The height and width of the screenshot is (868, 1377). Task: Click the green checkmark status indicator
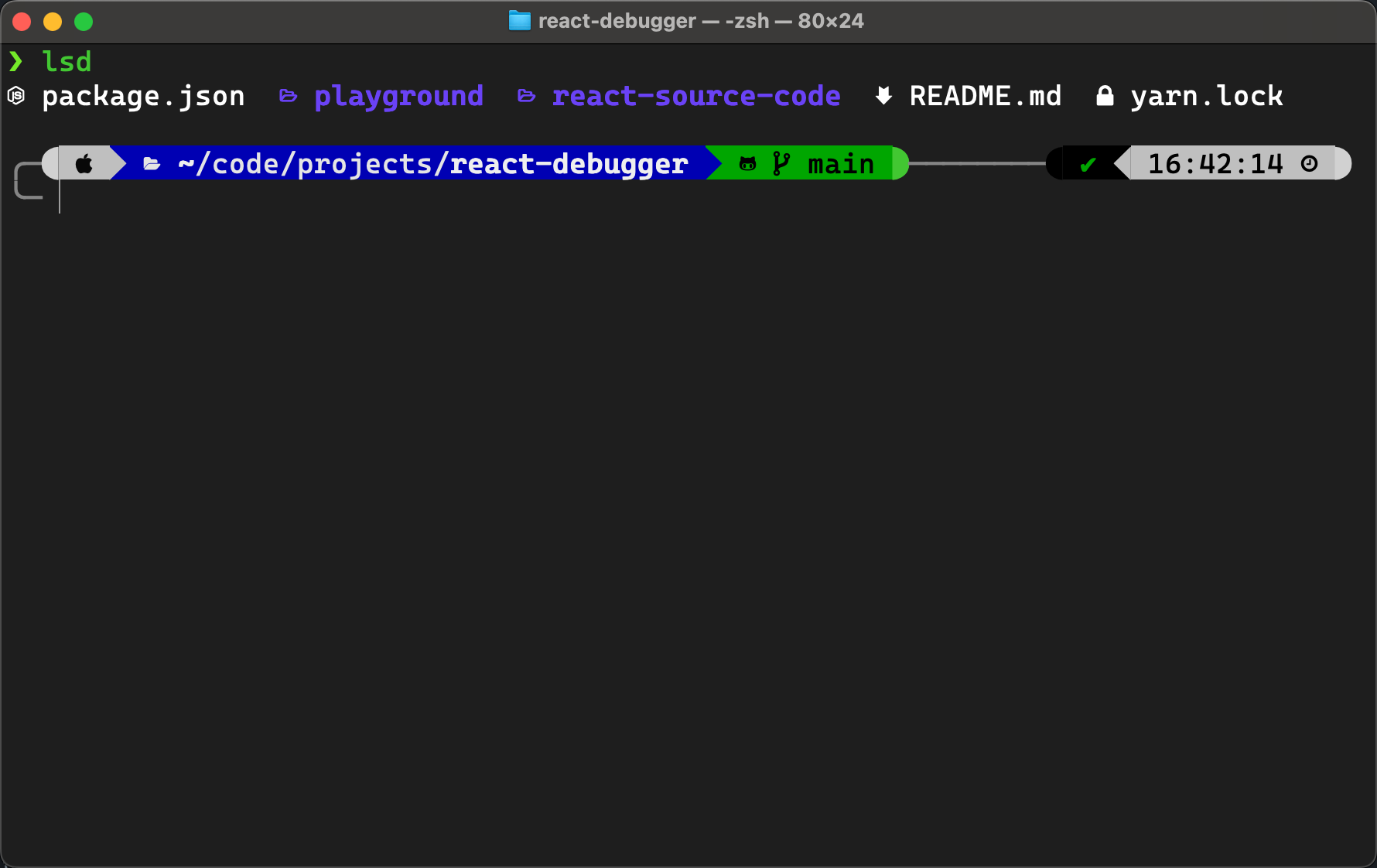tap(1087, 163)
